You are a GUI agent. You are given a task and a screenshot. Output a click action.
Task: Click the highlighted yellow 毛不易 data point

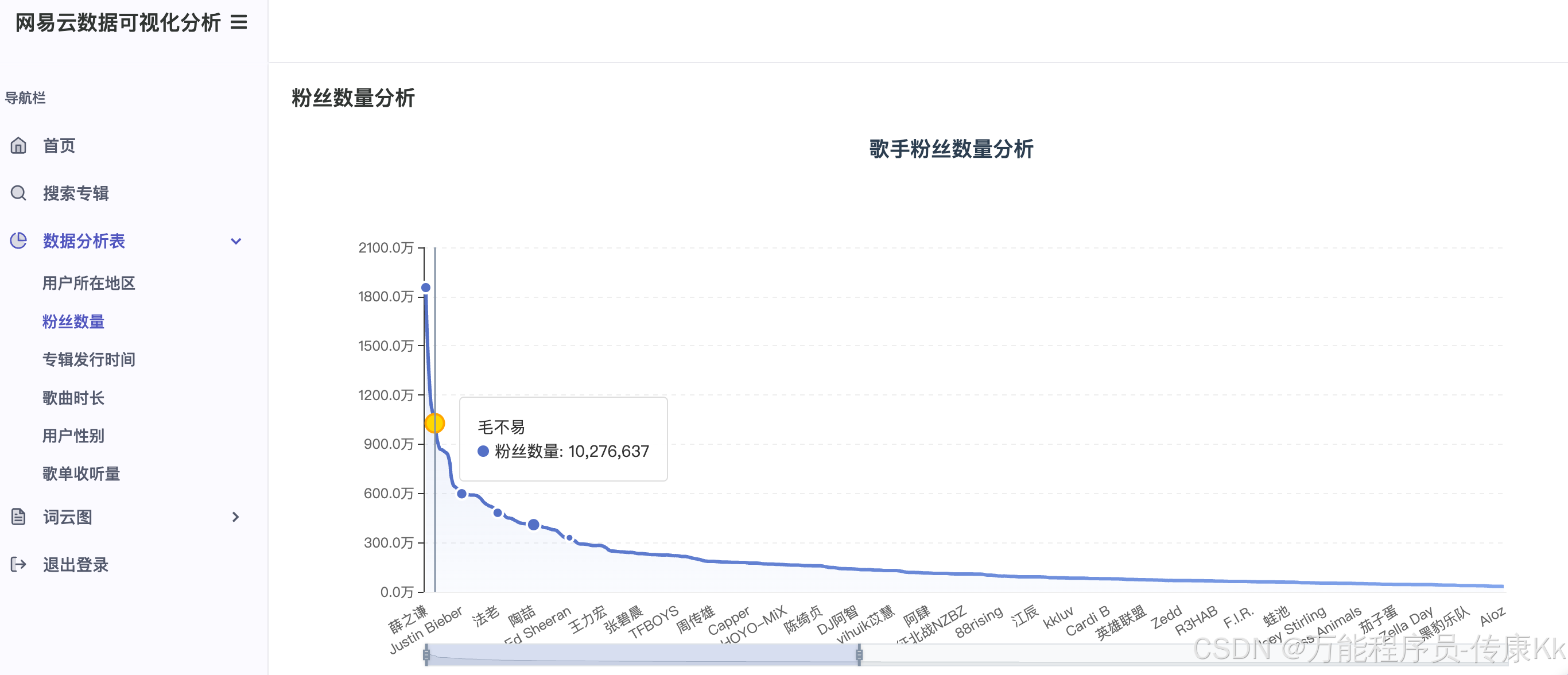[x=434, y=423]
